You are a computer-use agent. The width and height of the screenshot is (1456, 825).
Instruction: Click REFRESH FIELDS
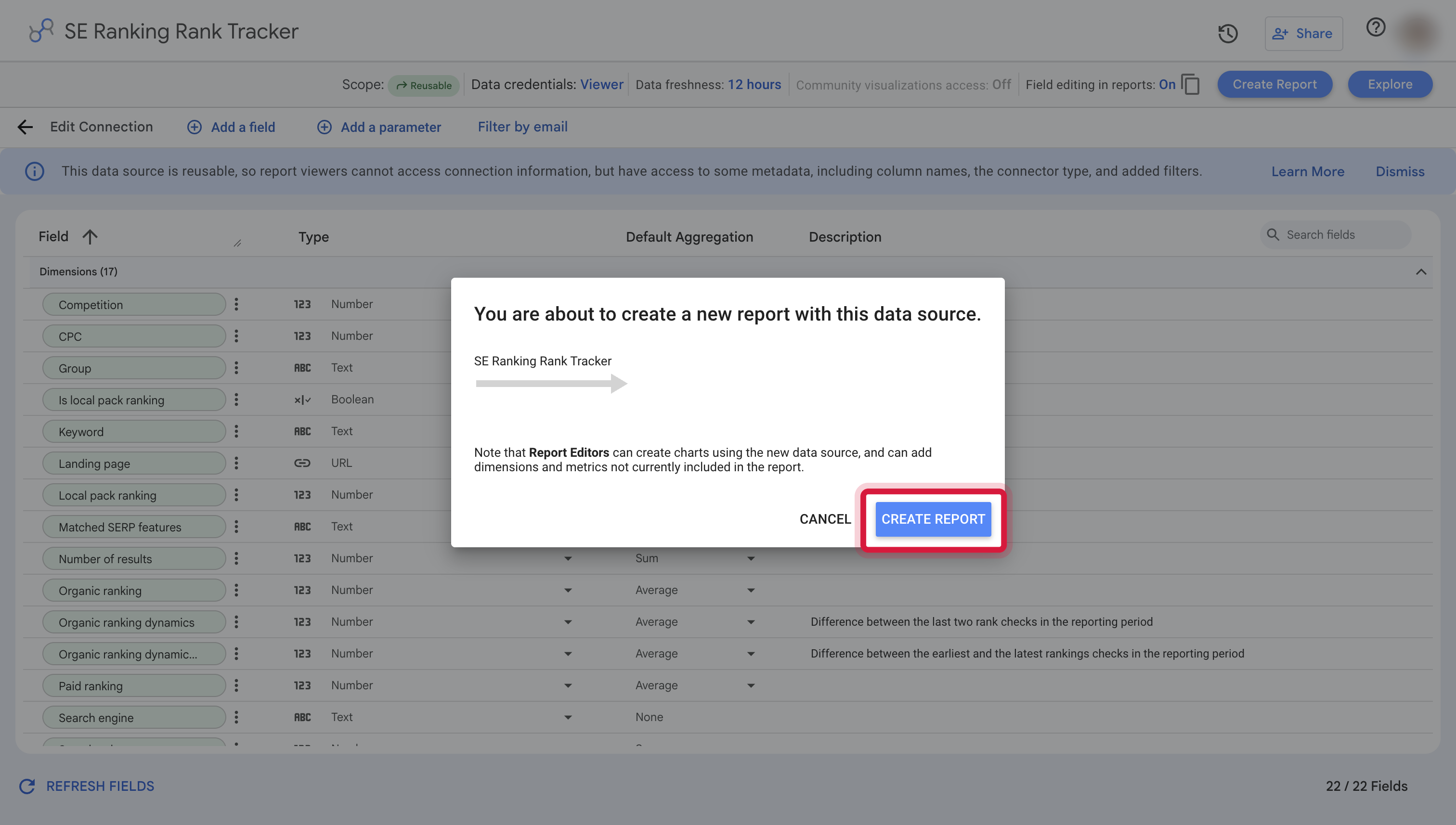[x=87, y=786]
